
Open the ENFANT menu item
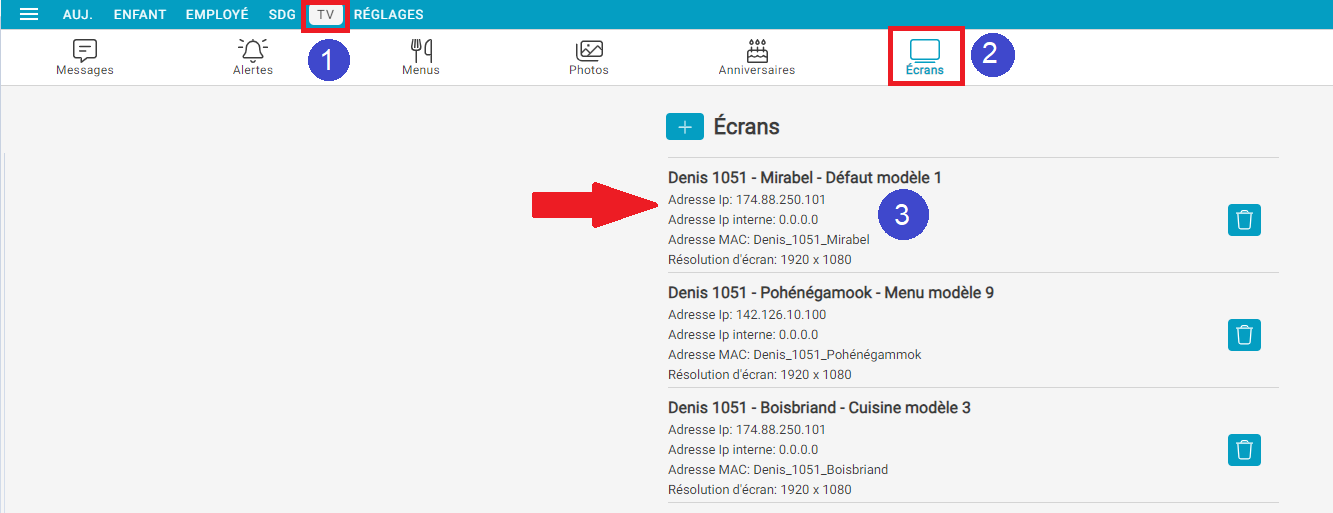tap(140, 15)
